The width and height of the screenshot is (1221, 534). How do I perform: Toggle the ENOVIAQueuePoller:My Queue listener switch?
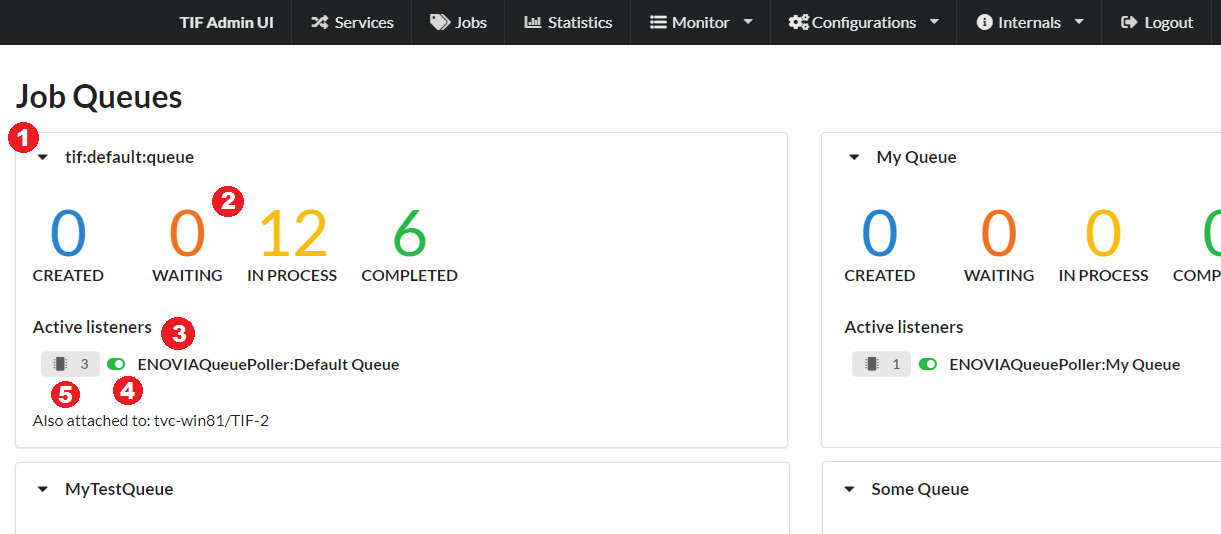(928, 364)
